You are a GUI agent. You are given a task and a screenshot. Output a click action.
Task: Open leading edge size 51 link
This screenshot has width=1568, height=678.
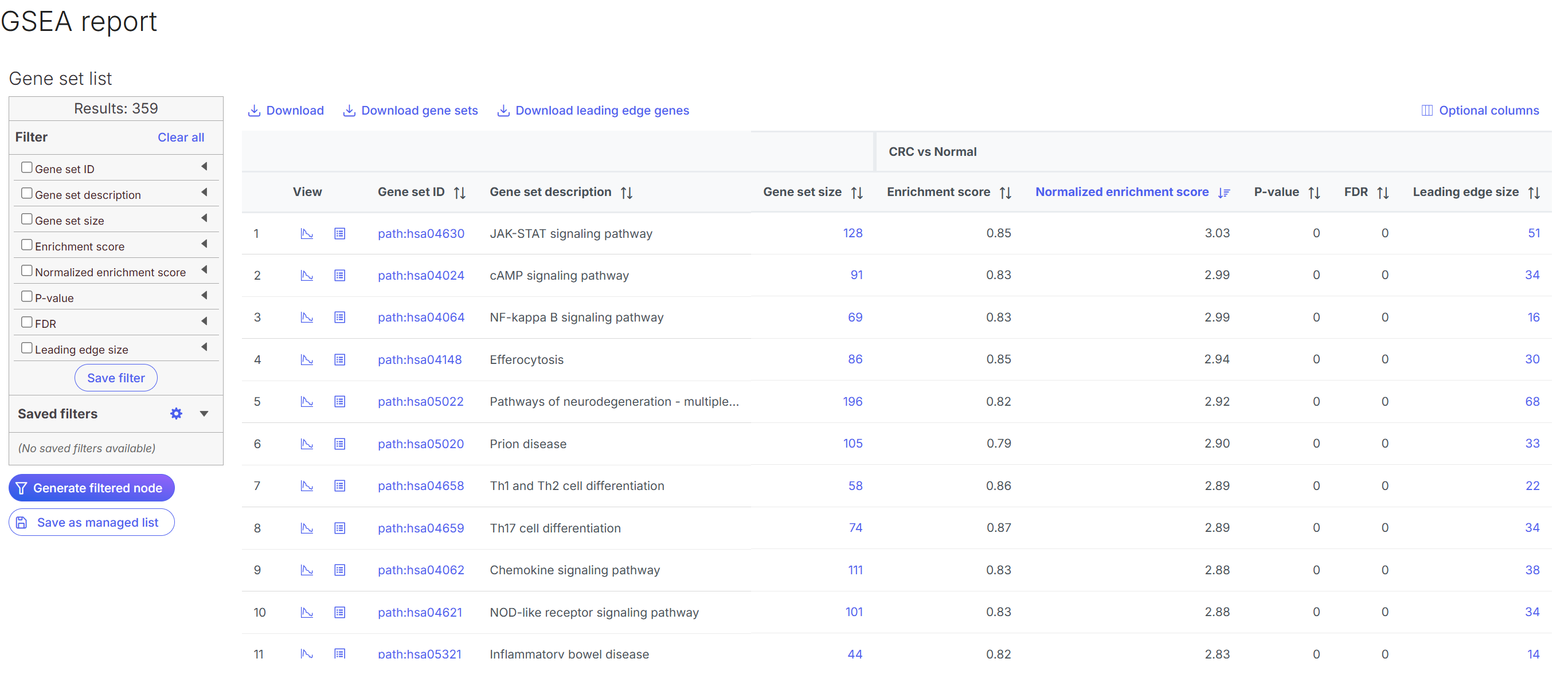pos(1534,233)
